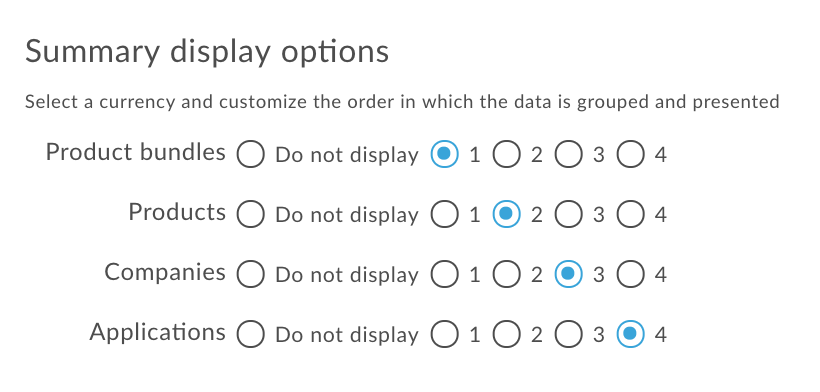Screen dimensions: 820x392
Task: Set Companies order to 4
Action: click(630, 274)
